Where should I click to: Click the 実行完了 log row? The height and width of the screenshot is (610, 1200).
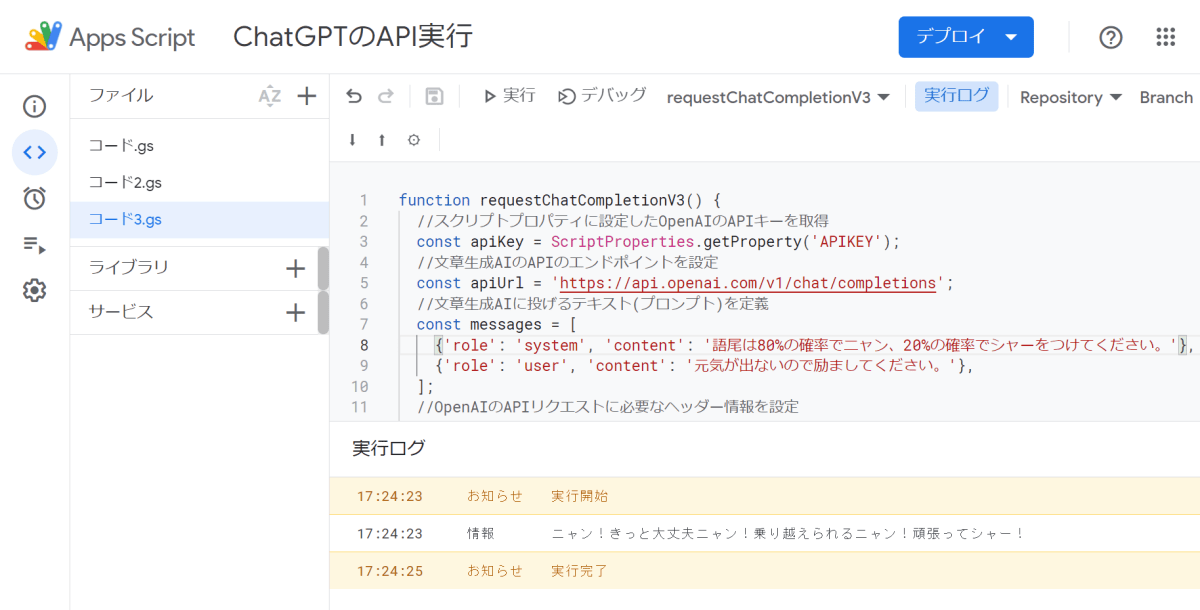764,571
